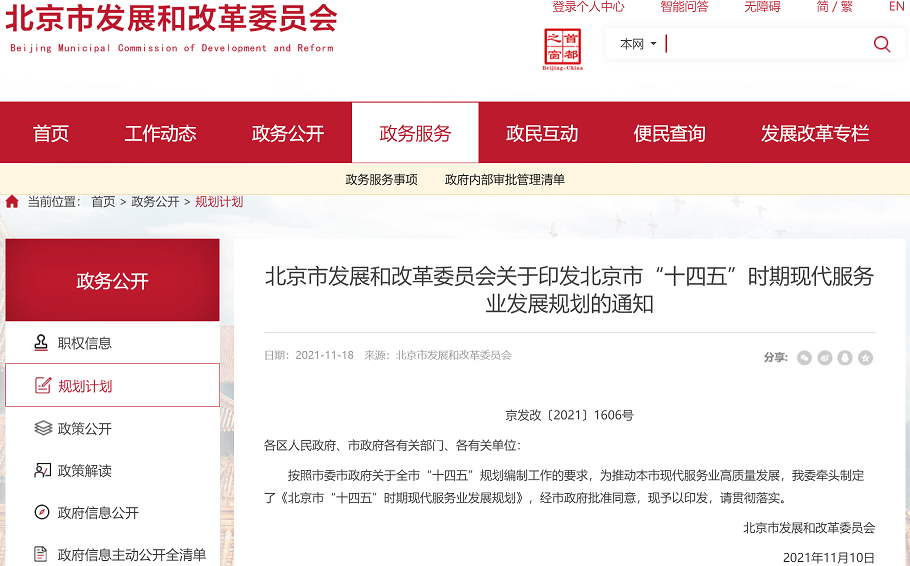The height and width of the screenshot is (566, 910).
Task: Click the icon beside 政策解读
Action: click(x=42, y=470)
